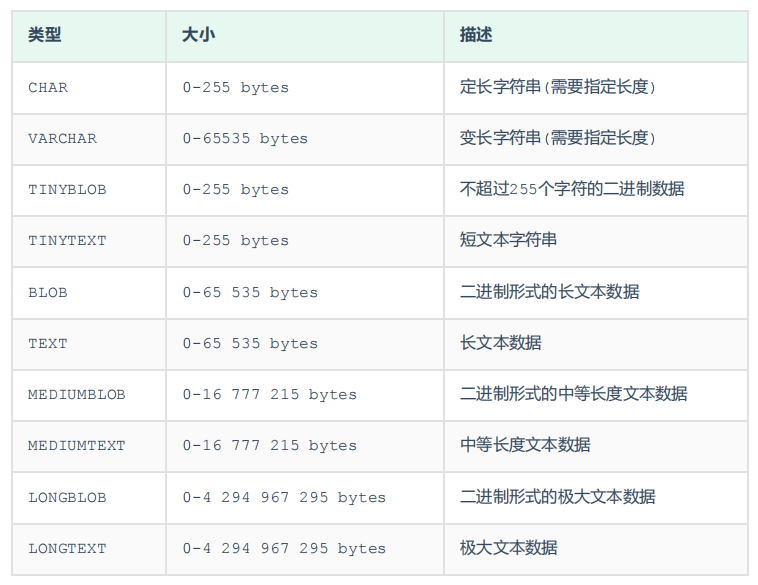
Task: Click the 0-4 294 967 295 bytes size for LONGTEXT
Action: coord(284,549)
